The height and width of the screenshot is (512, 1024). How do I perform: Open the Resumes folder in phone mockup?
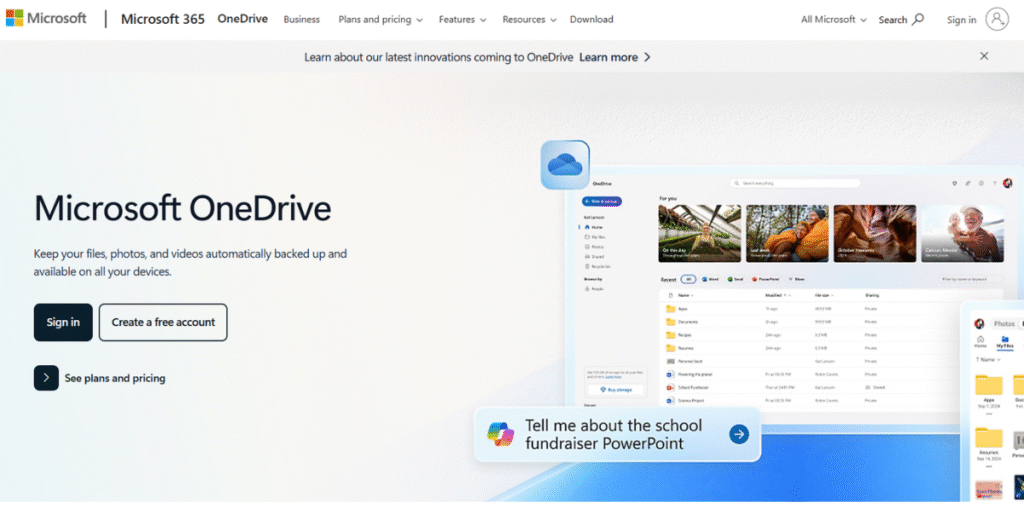(989, 443)
